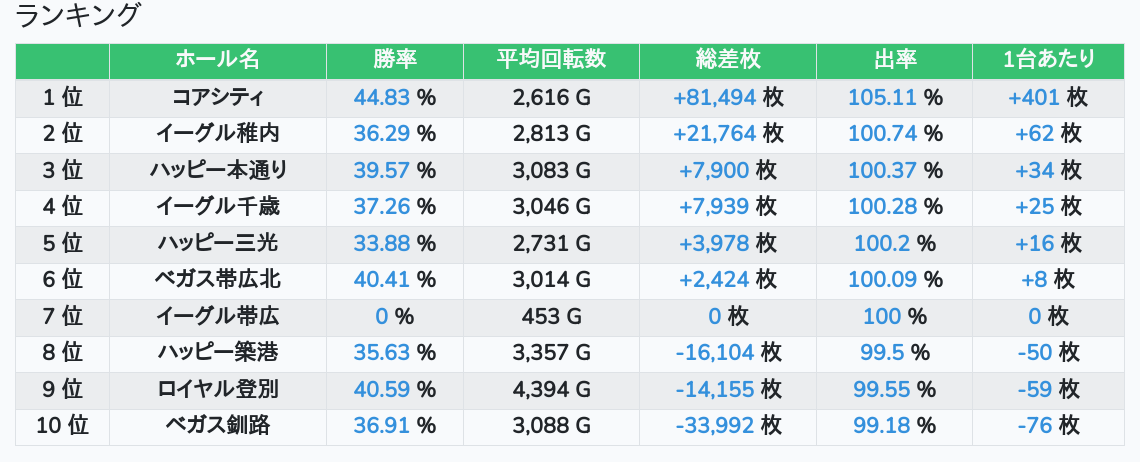Select the ベガス帯広北 hall name
The image size is (1140, 462).
(218, 279)
